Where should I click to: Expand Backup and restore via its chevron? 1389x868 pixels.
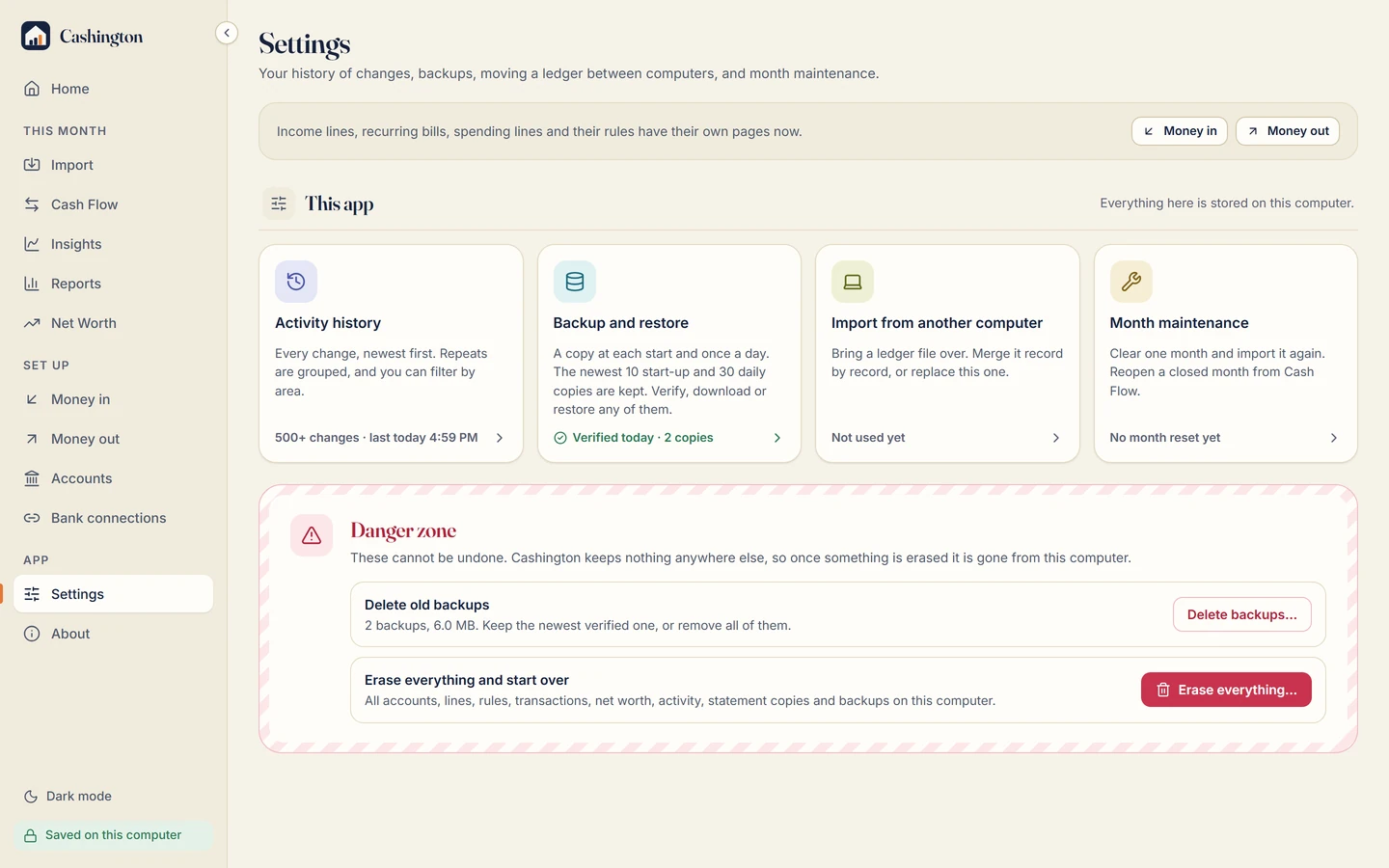tap(777, 438)
